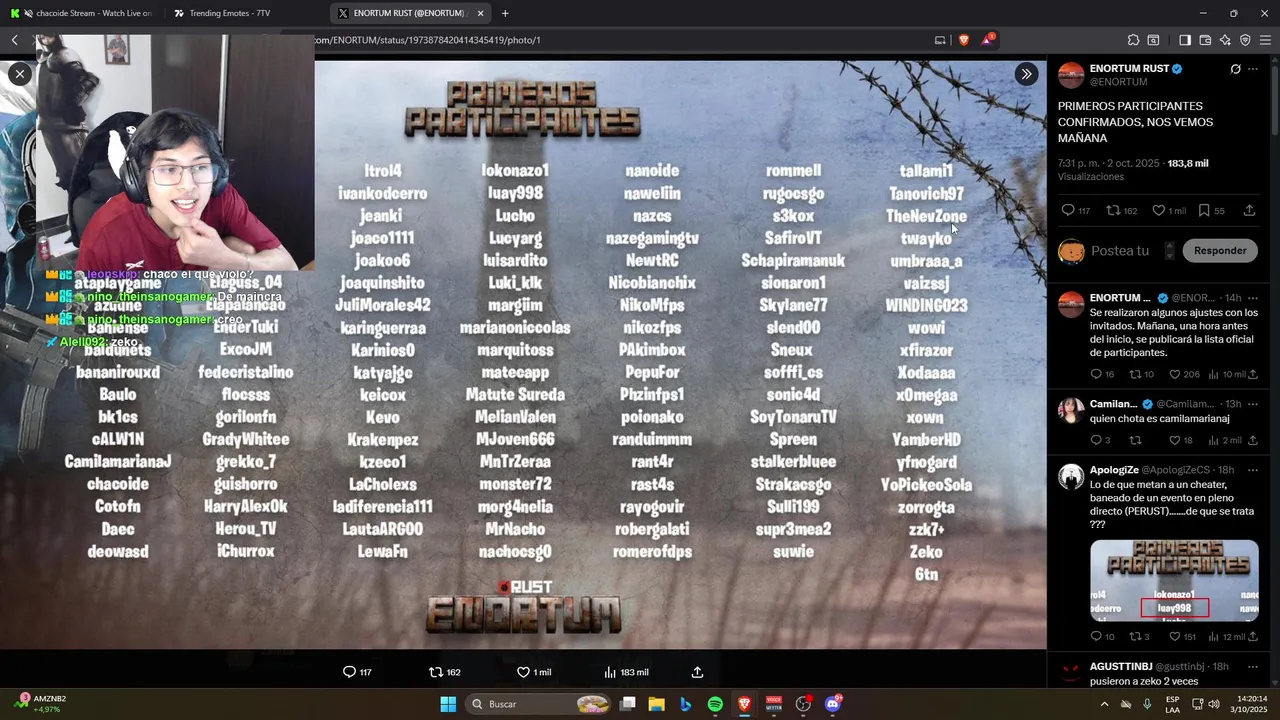Open more options on ENORTUM RUST main post
Screen dimensions: 1280x720
tap(1253, 69)
